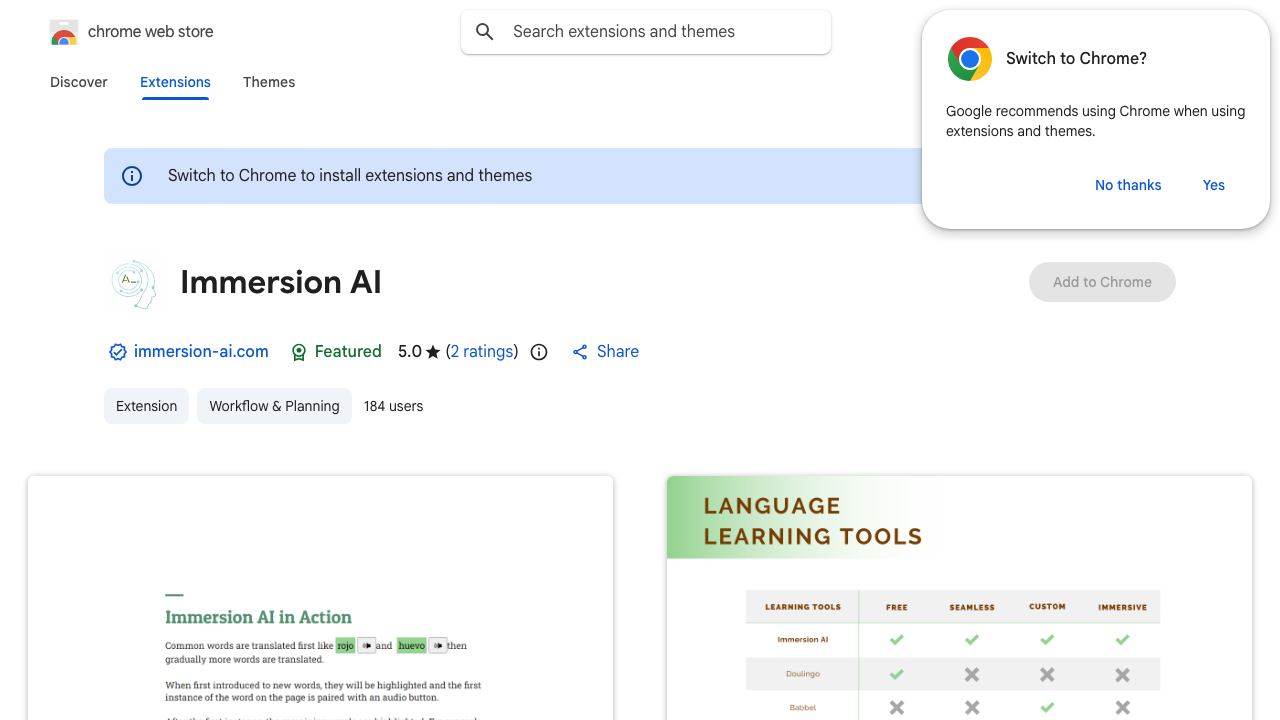Switch to the Themes tab
The image size is (1280, 720).
click(269, 82)
